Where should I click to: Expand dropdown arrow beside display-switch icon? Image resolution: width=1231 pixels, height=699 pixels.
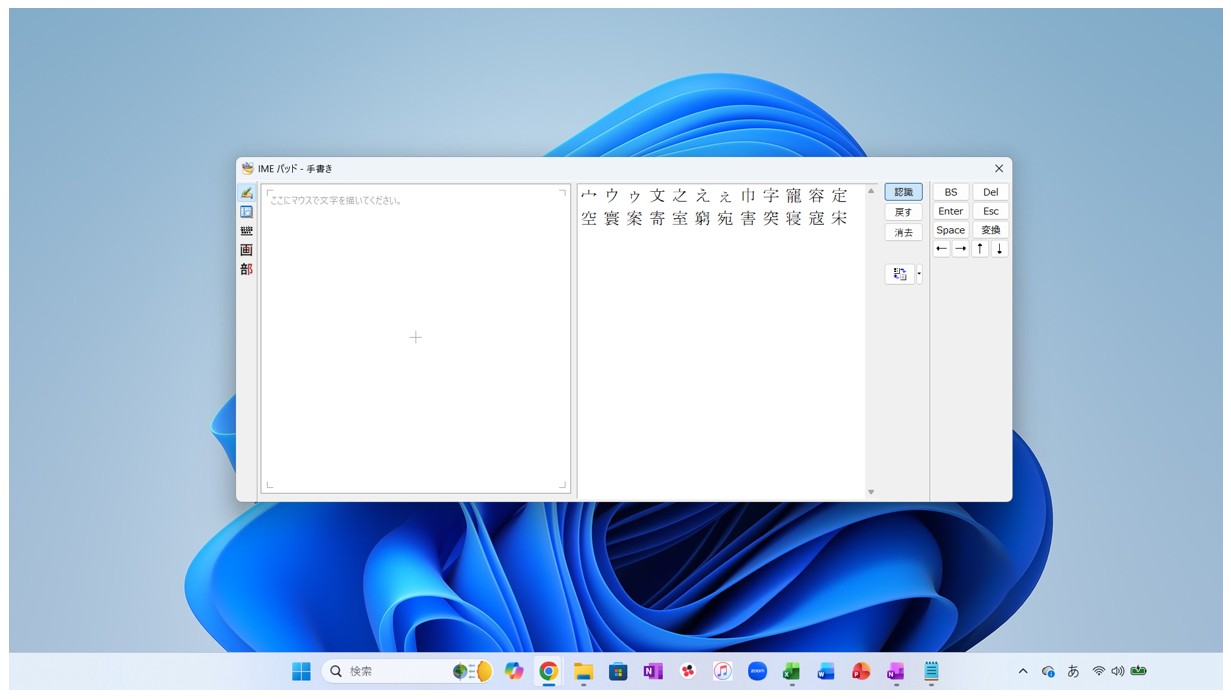919,274
